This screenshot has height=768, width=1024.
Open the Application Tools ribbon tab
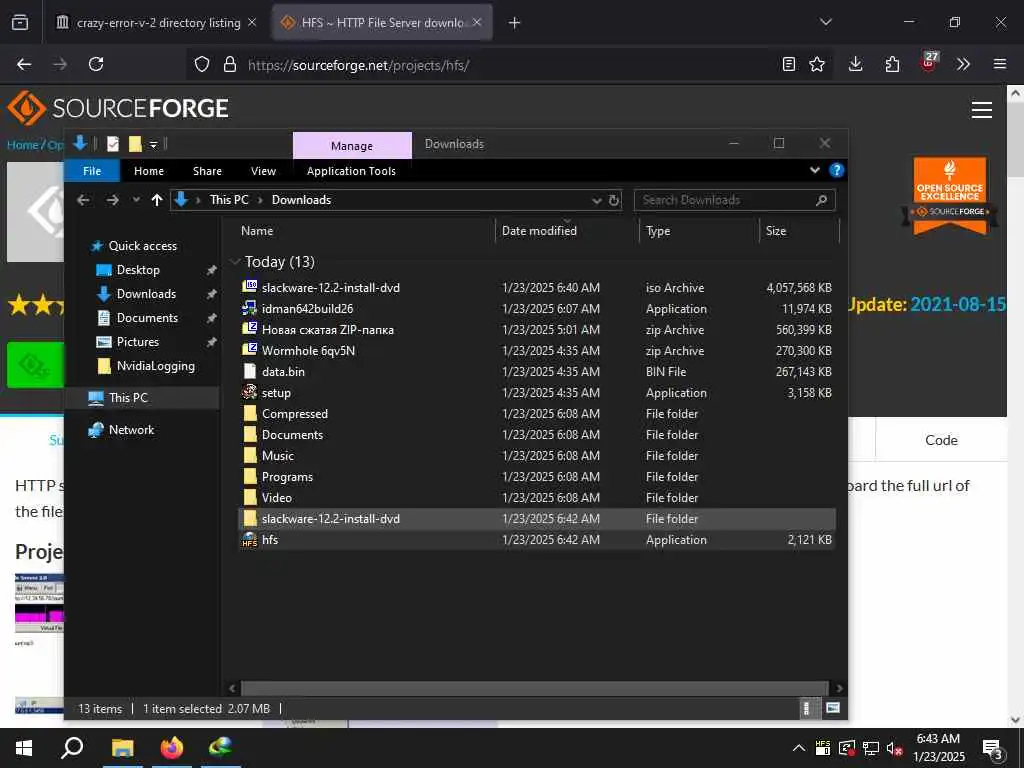(x=351, y=170)
